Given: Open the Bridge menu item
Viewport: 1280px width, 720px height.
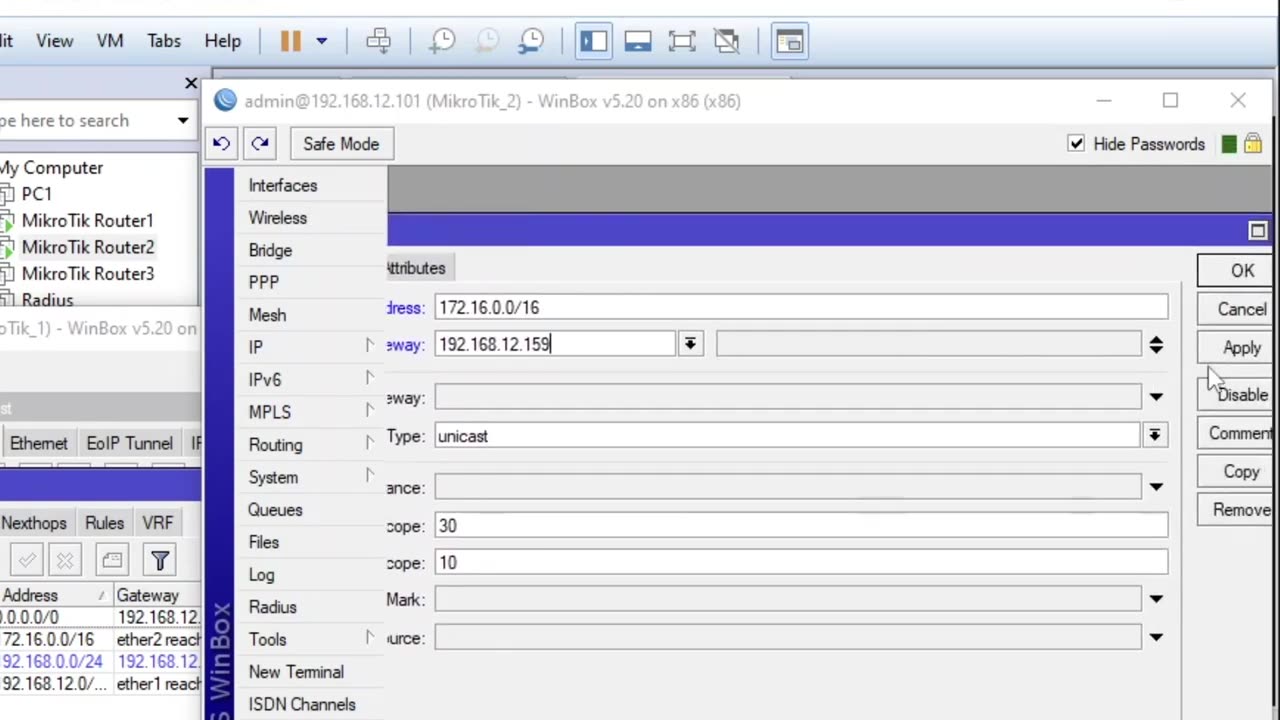Looking at the screenshot, I should coord(270,251).
